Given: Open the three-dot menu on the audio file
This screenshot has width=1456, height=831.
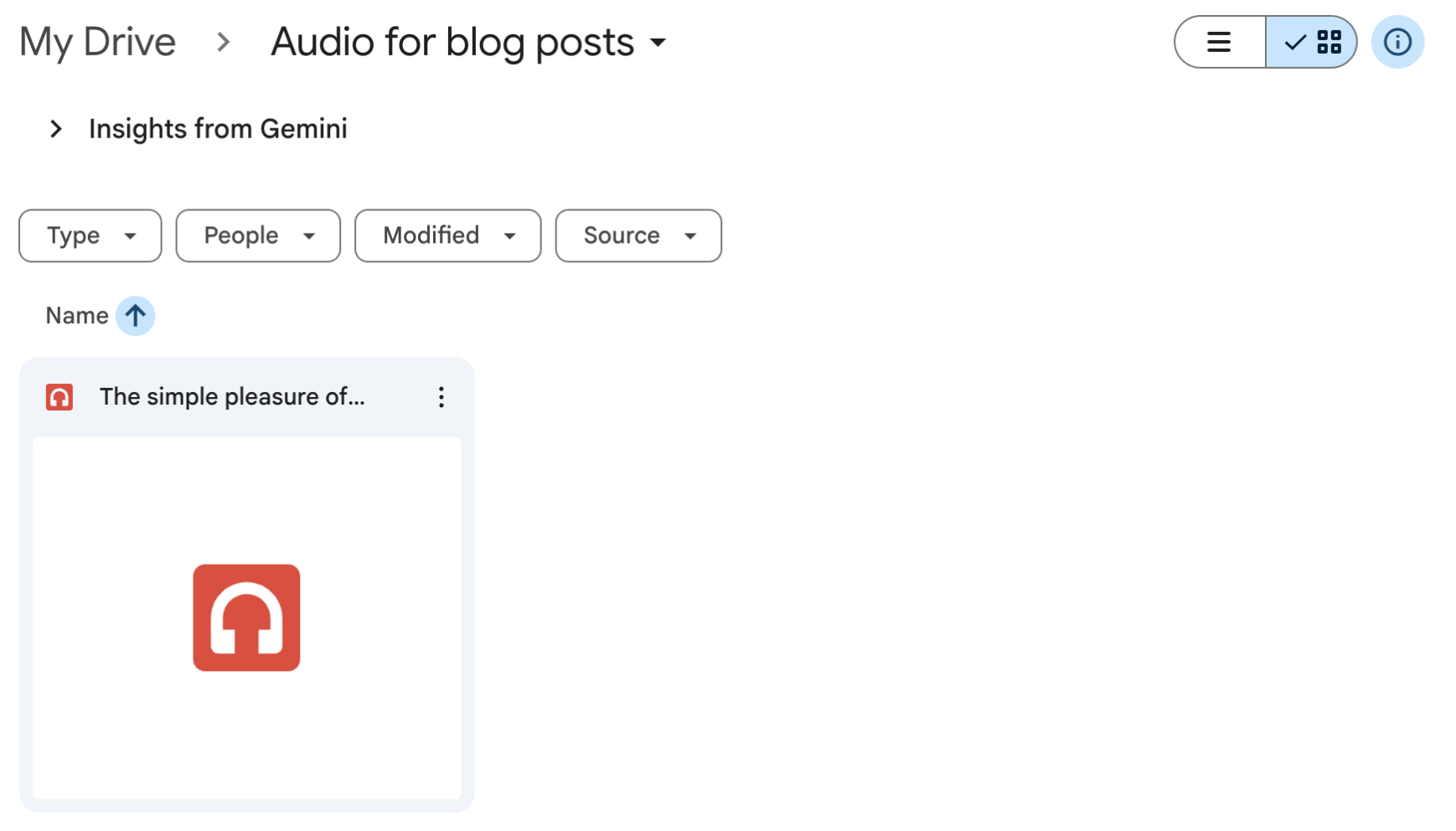Looking at the screenshot, I should [x=441, y=397].
